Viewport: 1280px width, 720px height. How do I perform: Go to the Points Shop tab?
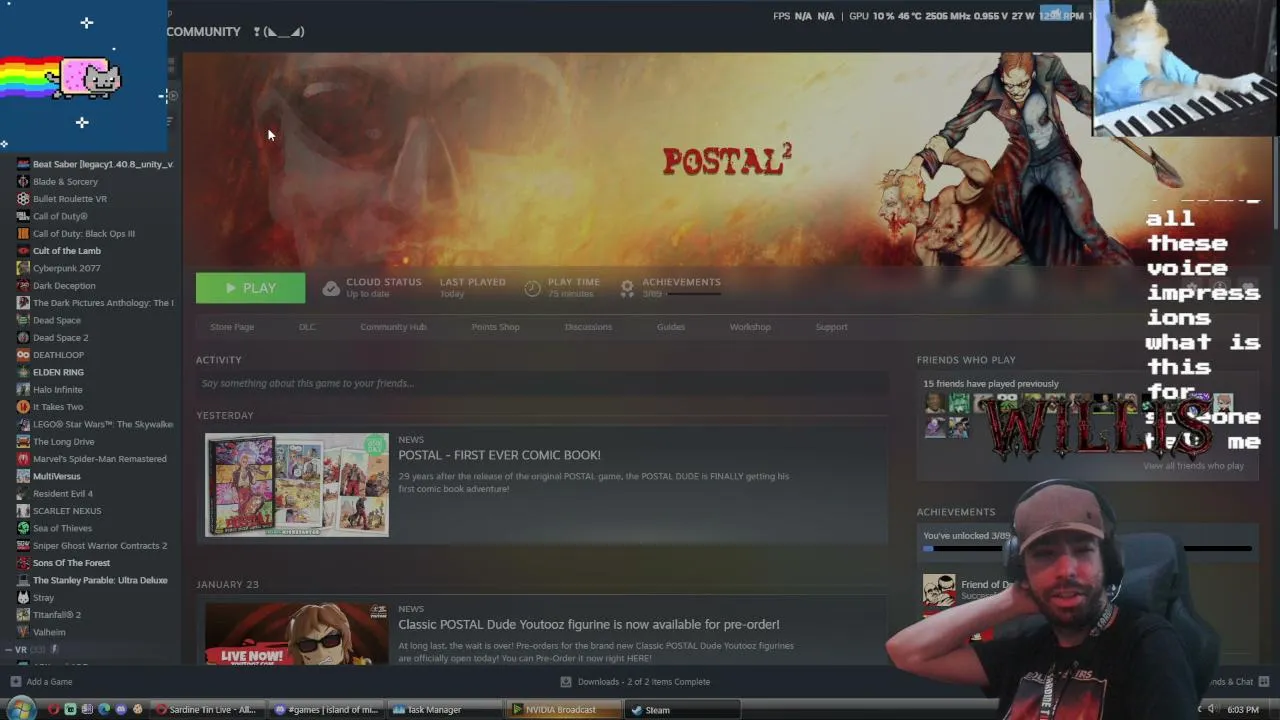coord(495,327)
